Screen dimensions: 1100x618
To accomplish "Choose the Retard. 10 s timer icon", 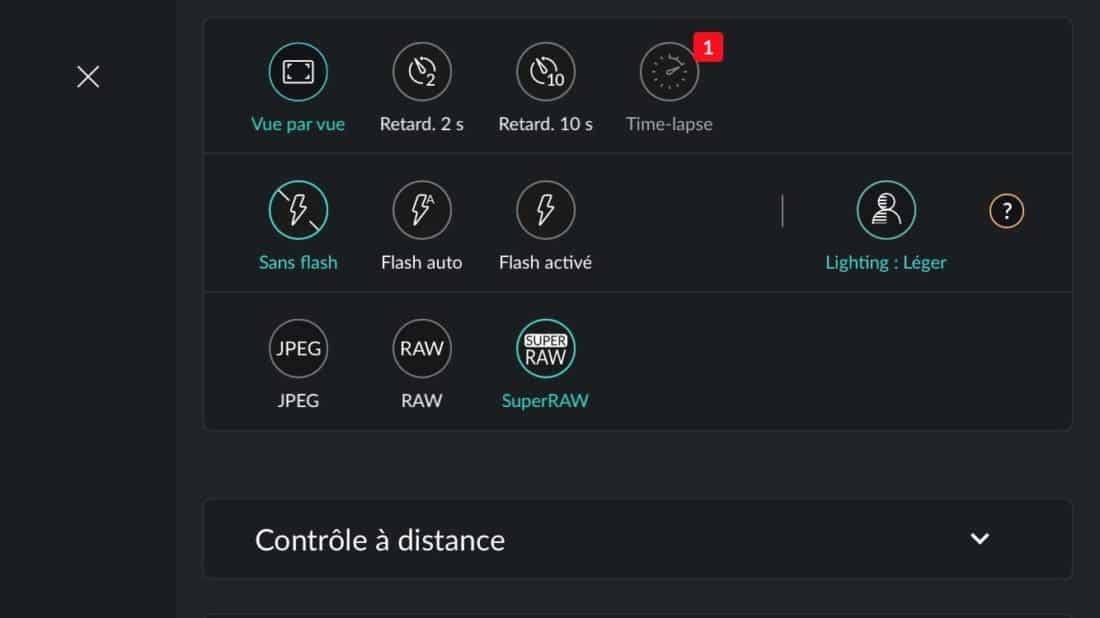I will (545, 72).
